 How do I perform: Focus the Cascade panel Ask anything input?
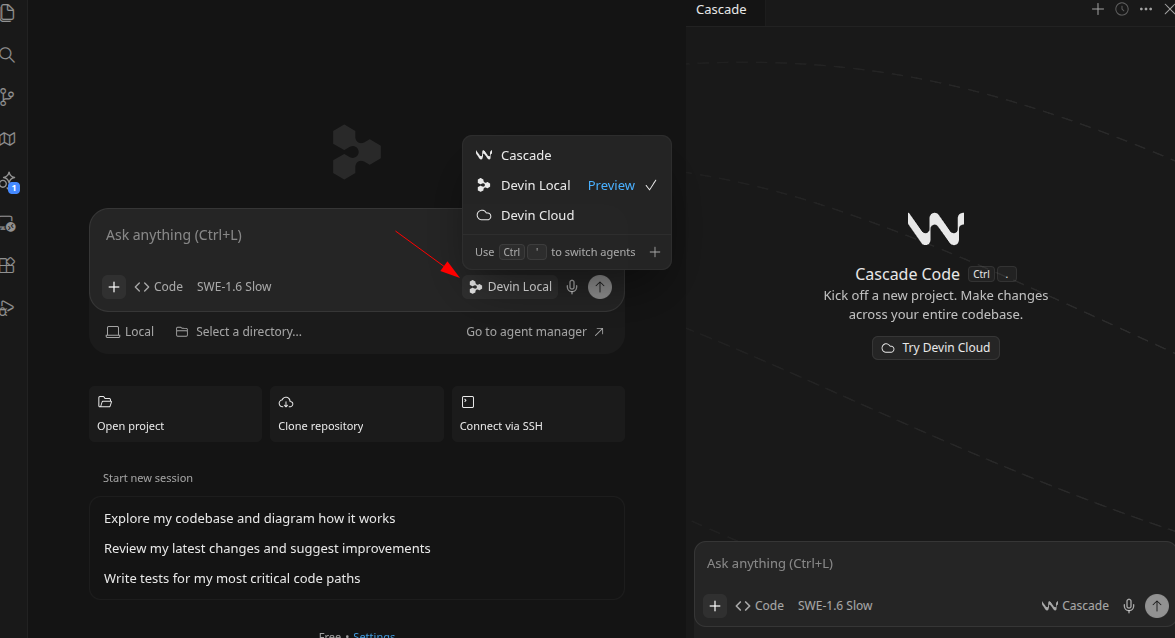click(934, 564)
